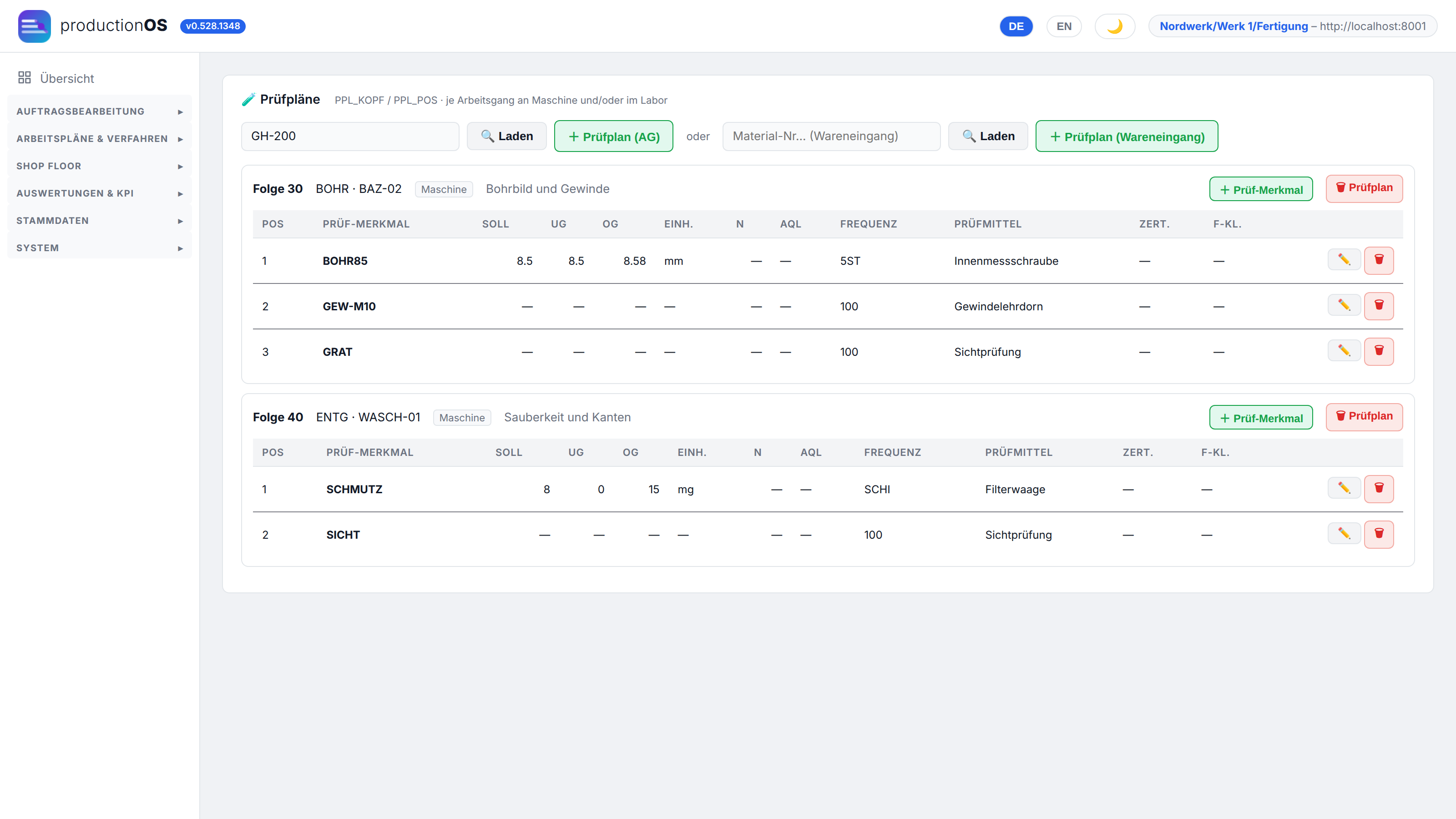1456x819 pixels.
Task: Load inspection plan by Wareneingang material
Action: tap(988, 136)
